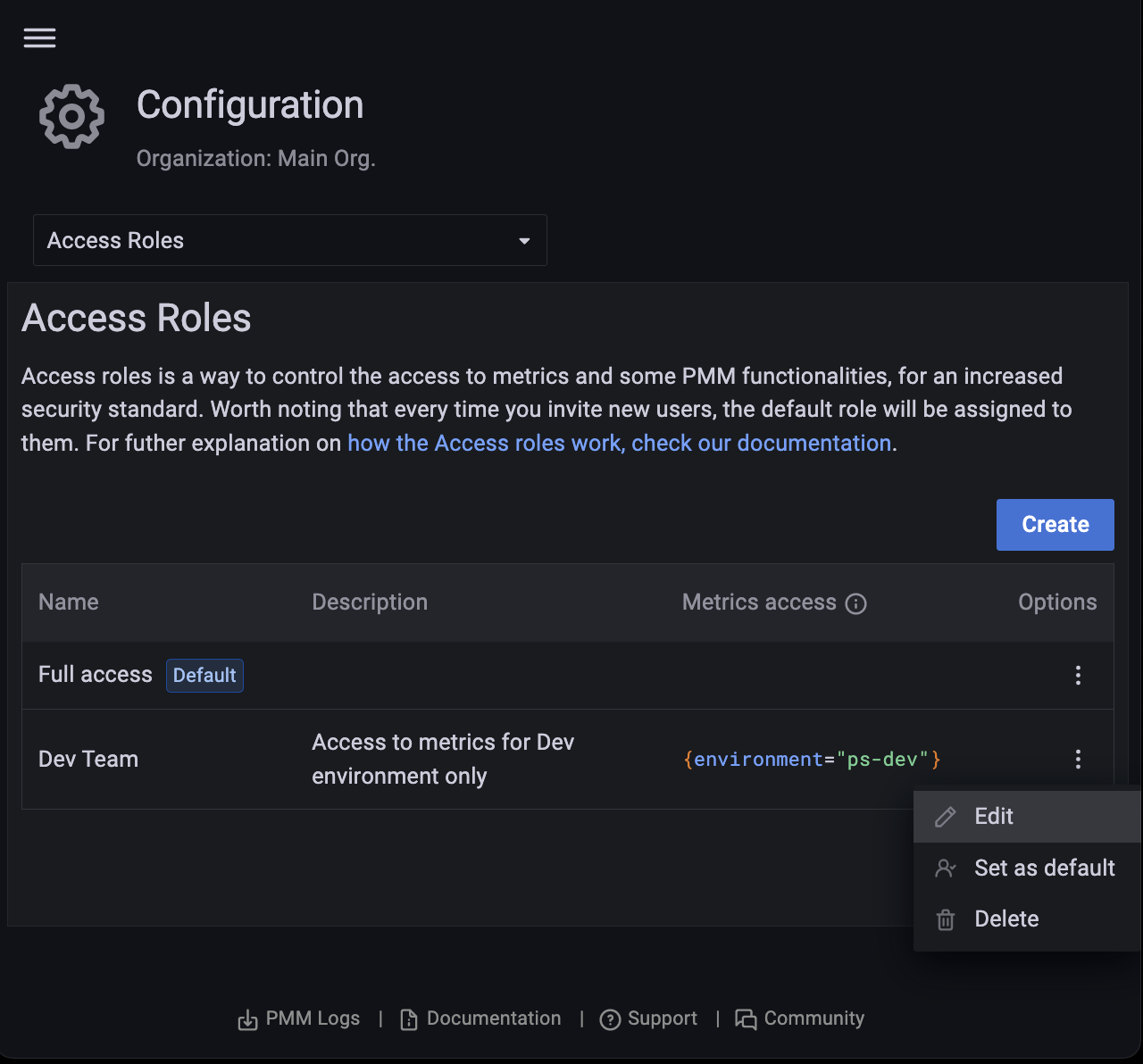Screen dimensions: 1143x1064
Task: Open the hamburger navigation menu
Action: tap(39, 37)
